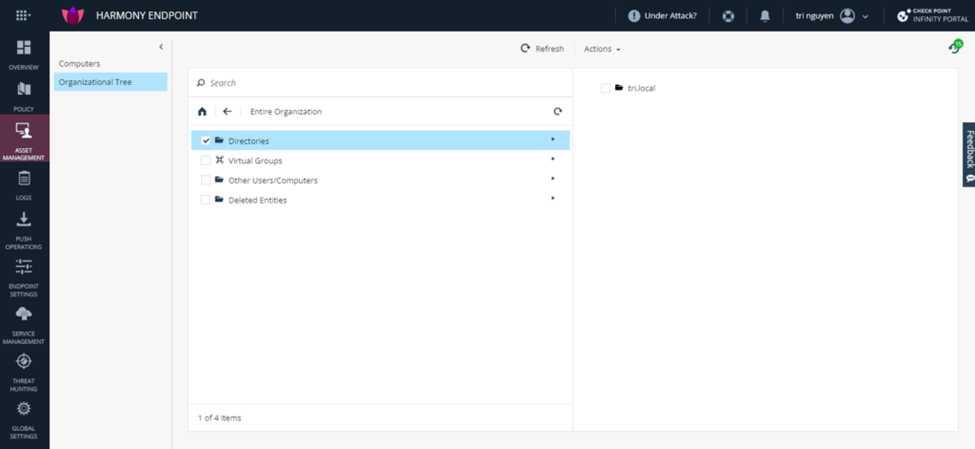Expand the Directories row arrow
975x449 pixels.
[x=553, y=139]
